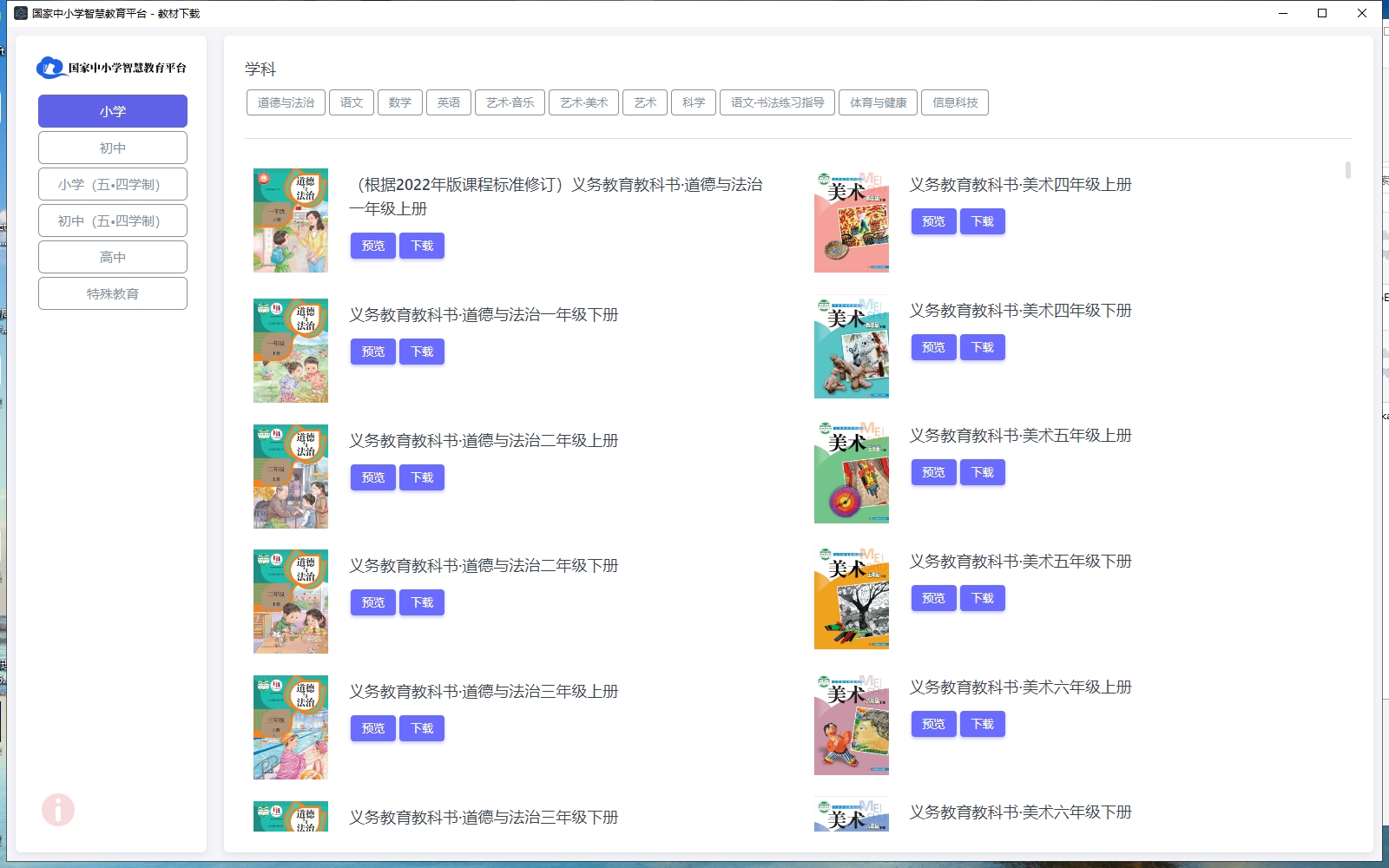Preview 道德与法治一年级下册 textbook
Image resolution: width=1389 pixels, height=868 pixels.
[372, 352]
